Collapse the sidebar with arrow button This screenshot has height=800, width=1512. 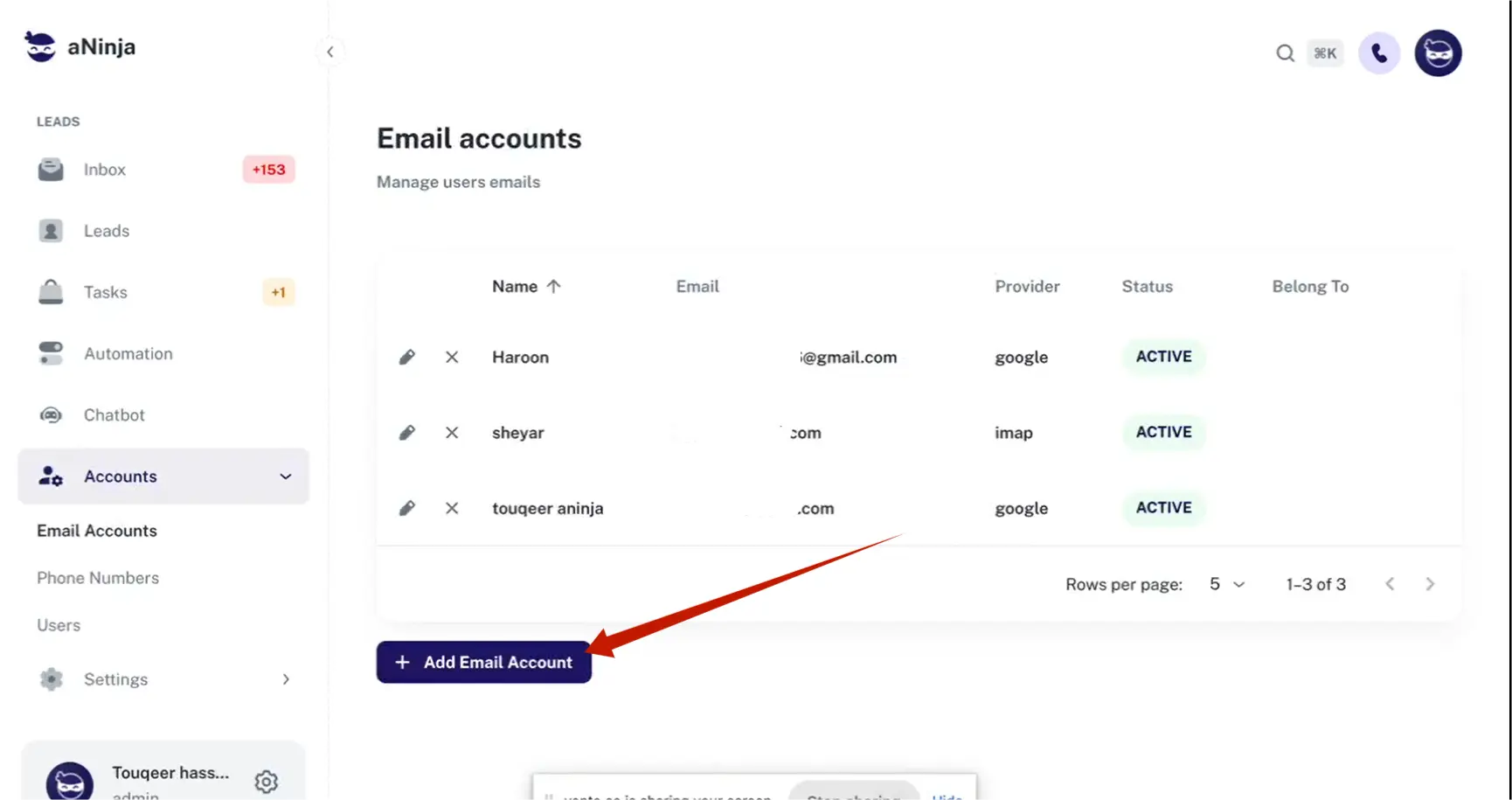coord(330,52)
